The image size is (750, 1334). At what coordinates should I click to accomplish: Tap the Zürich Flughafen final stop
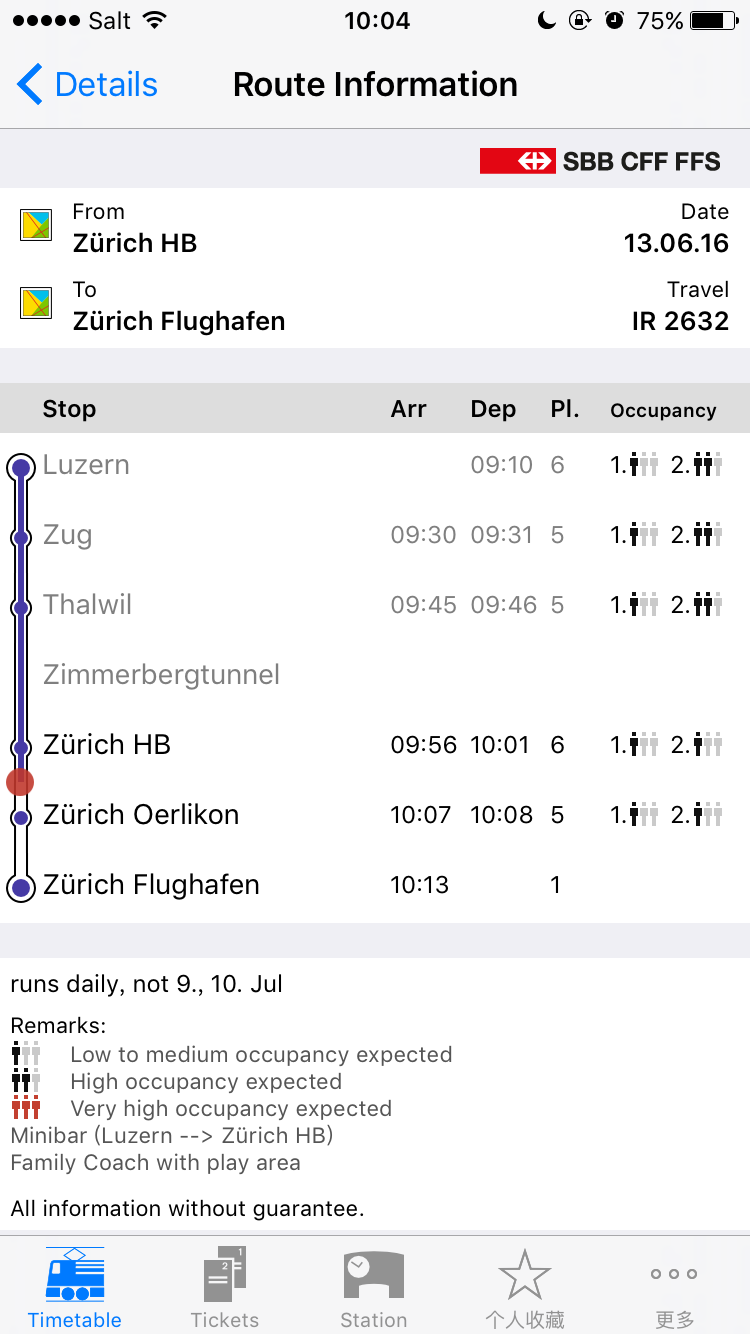[151, 885]
